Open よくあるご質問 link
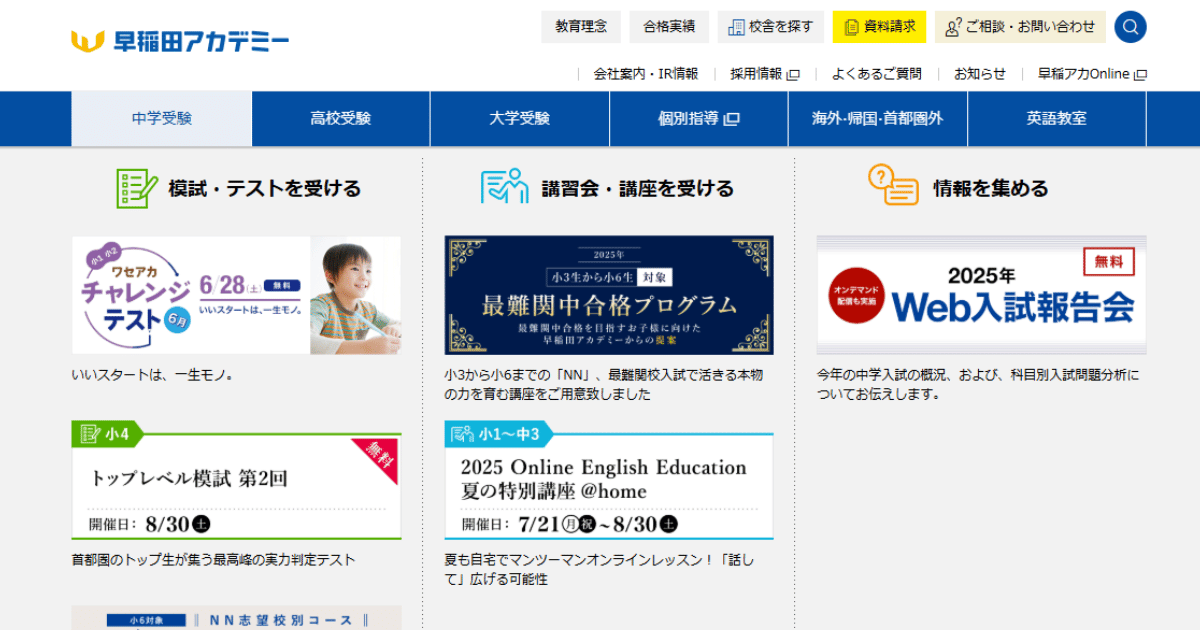Viewport: 1200px width, 630px height. pos(877,74)
